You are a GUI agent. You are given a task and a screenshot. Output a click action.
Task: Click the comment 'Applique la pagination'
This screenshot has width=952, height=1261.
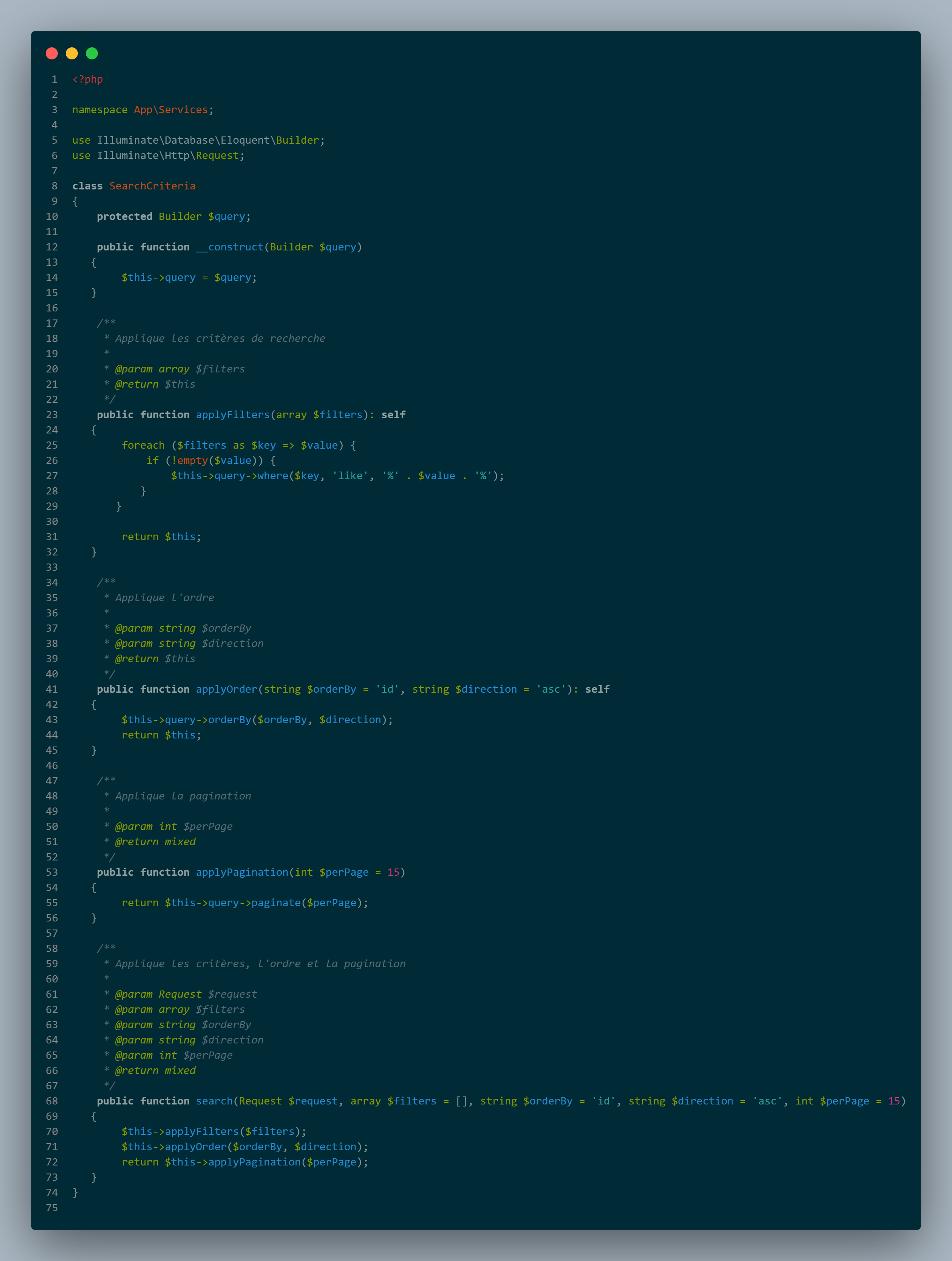[183, 796]
